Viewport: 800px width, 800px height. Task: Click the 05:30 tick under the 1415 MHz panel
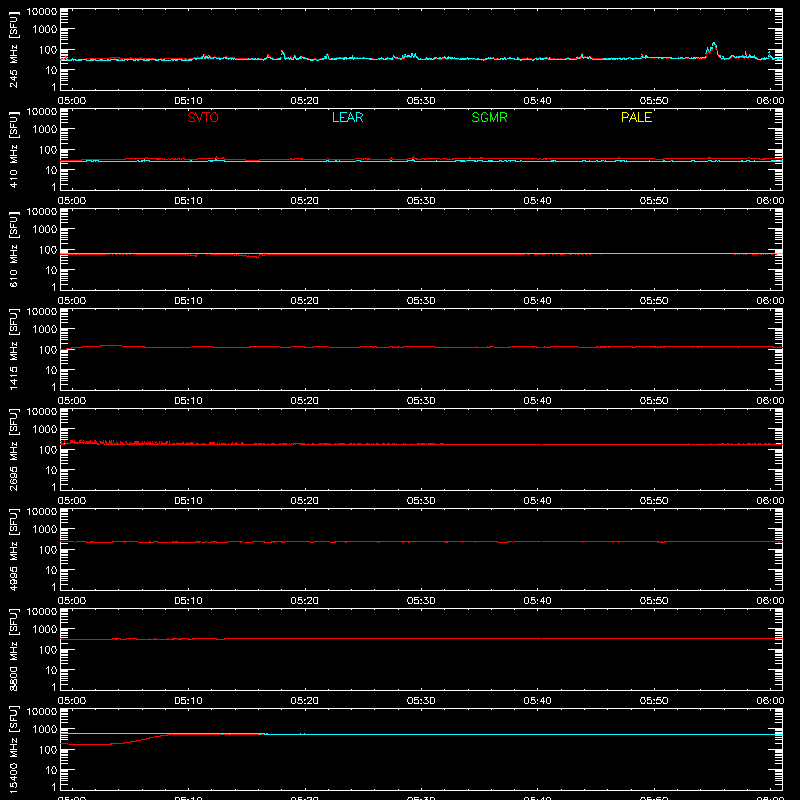point(421,401)
